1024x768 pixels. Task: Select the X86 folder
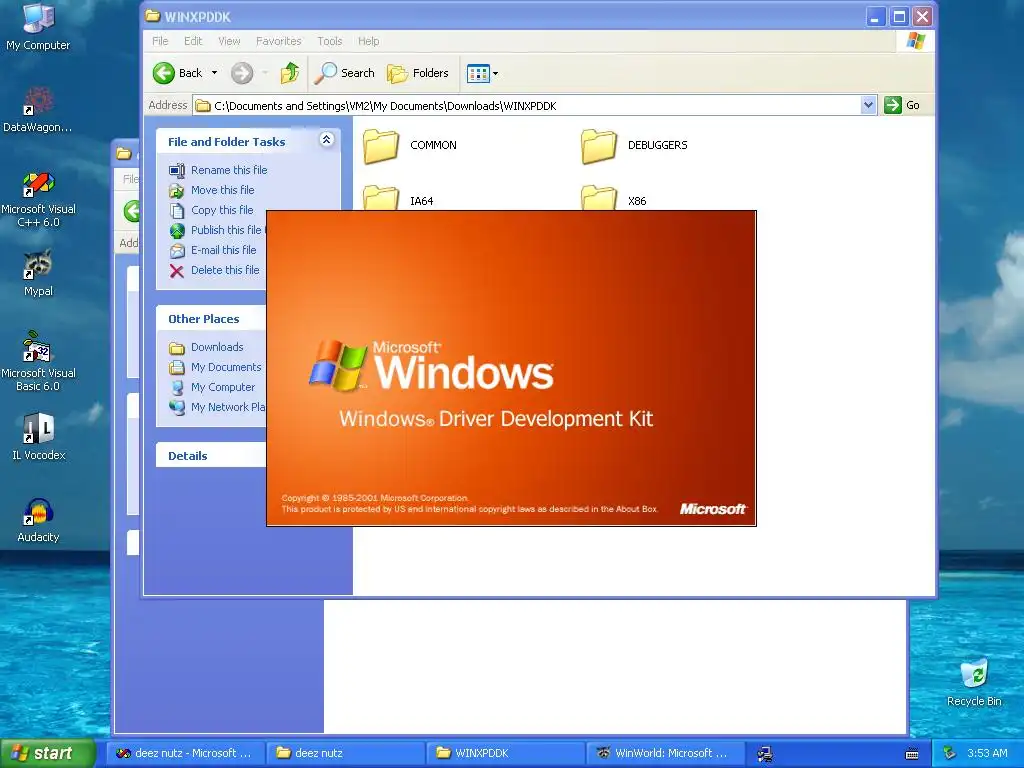pos(614,199)
